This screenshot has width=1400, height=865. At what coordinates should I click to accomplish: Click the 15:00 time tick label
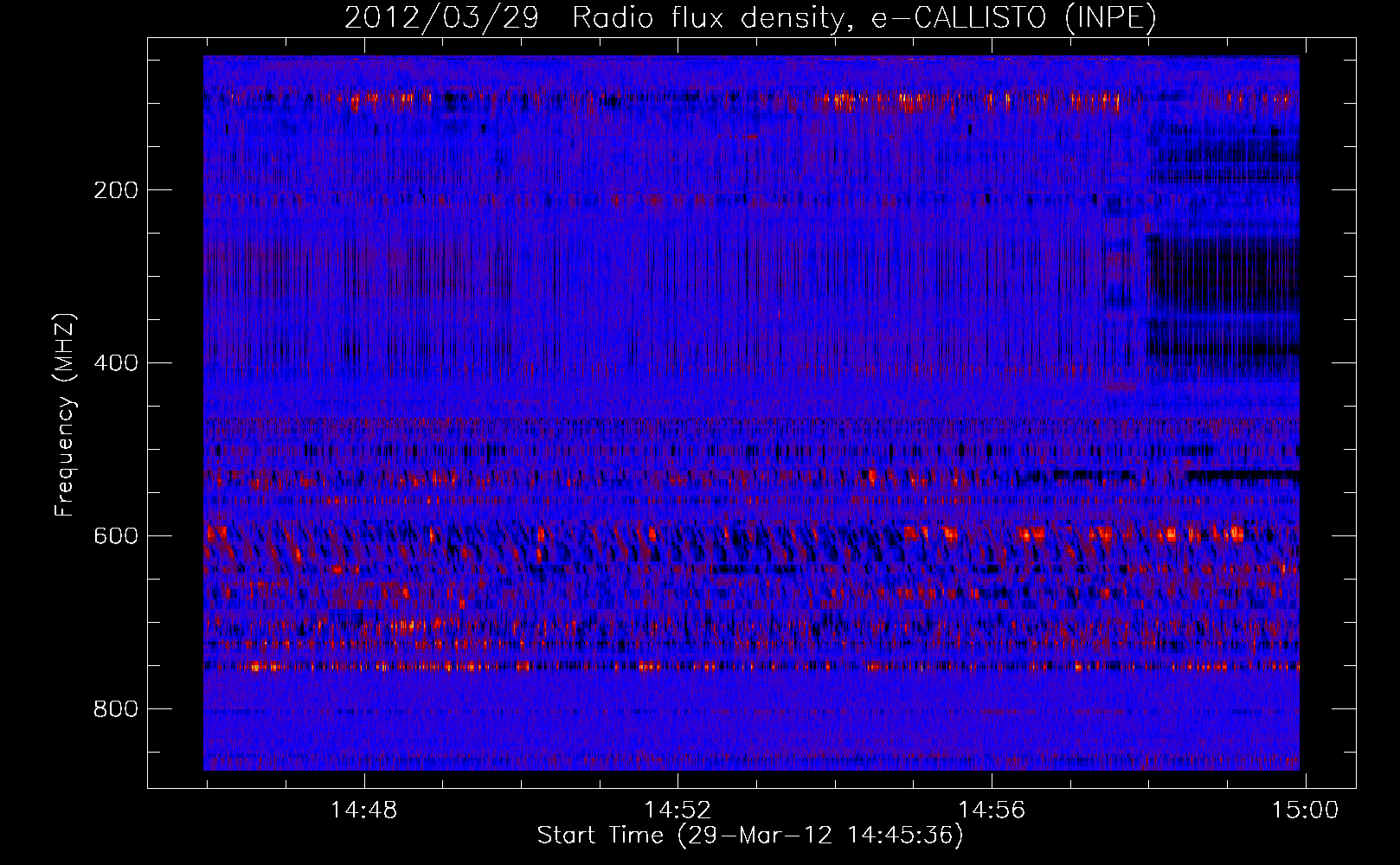(x=1305, y=811)
